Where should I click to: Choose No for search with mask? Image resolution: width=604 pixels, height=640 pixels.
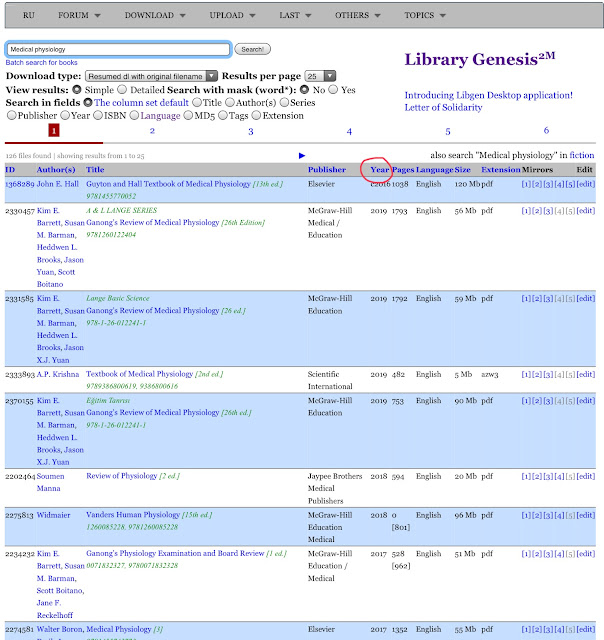[304, 89]
